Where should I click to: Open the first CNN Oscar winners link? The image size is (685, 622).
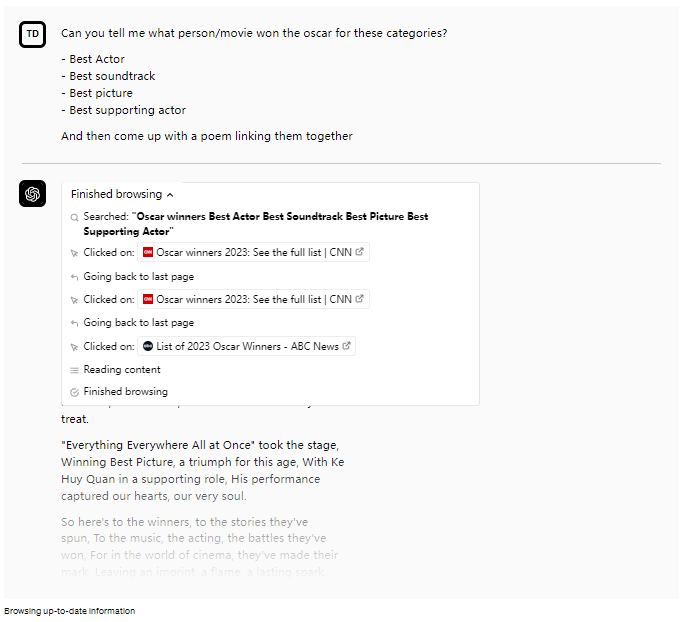pyautogui.click(x=254, y=253)
